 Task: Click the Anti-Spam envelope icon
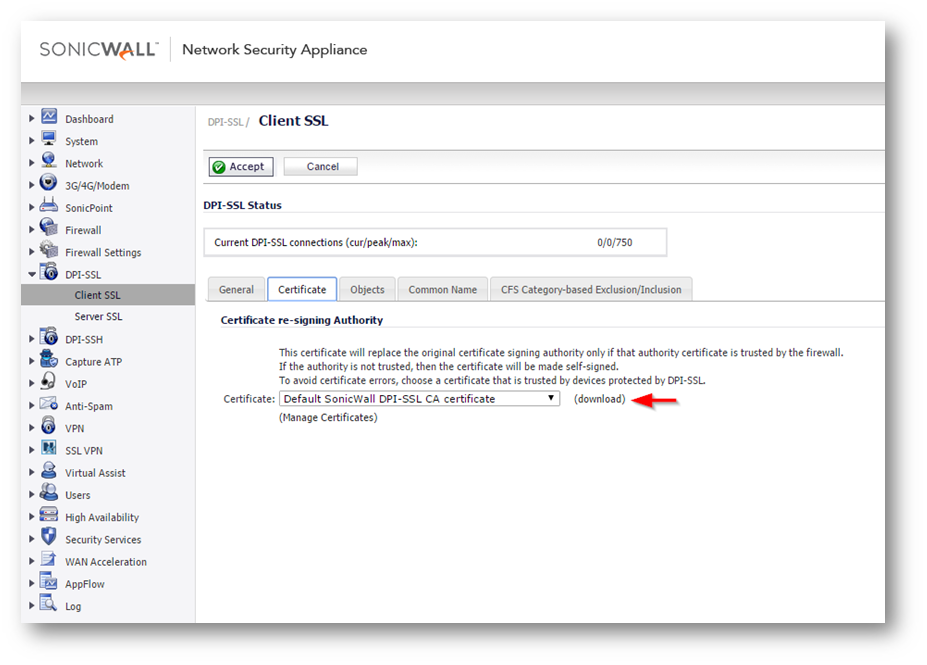coord(49,405)
